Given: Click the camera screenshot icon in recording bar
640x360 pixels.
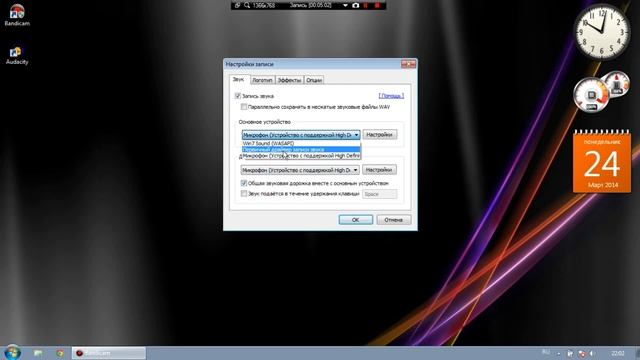Looking at the screenshot, I should pos(356,5).
